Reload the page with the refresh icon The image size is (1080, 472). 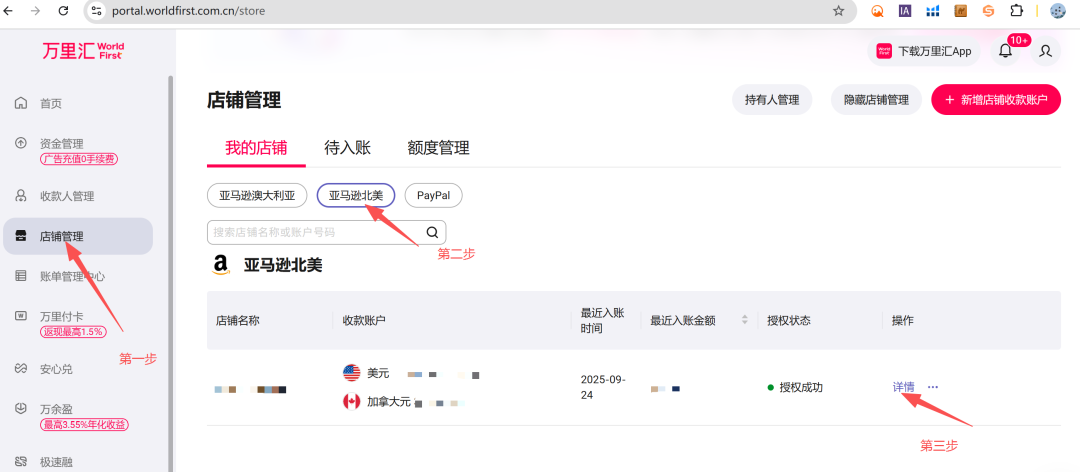point(63,10)
